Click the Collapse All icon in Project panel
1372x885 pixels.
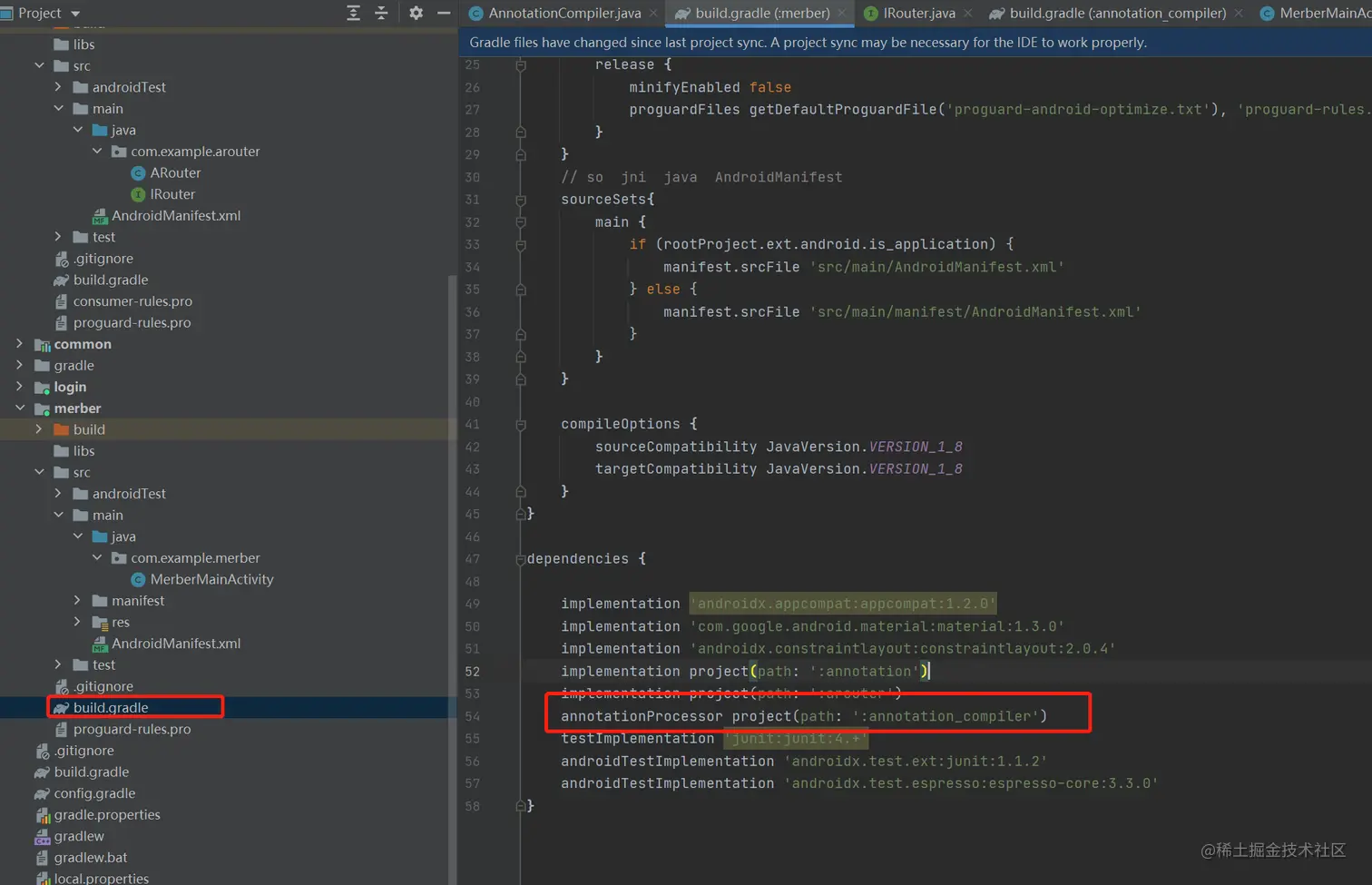[381, 13]
